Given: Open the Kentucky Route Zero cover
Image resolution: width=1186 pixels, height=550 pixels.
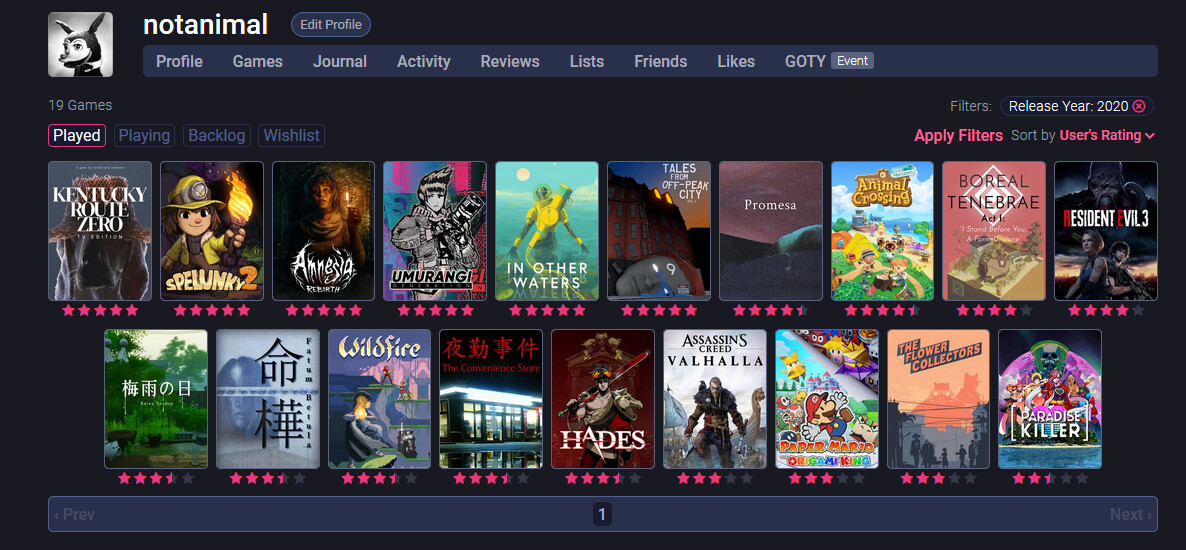Looking at the screenshot, I should [x=100, y=231].
